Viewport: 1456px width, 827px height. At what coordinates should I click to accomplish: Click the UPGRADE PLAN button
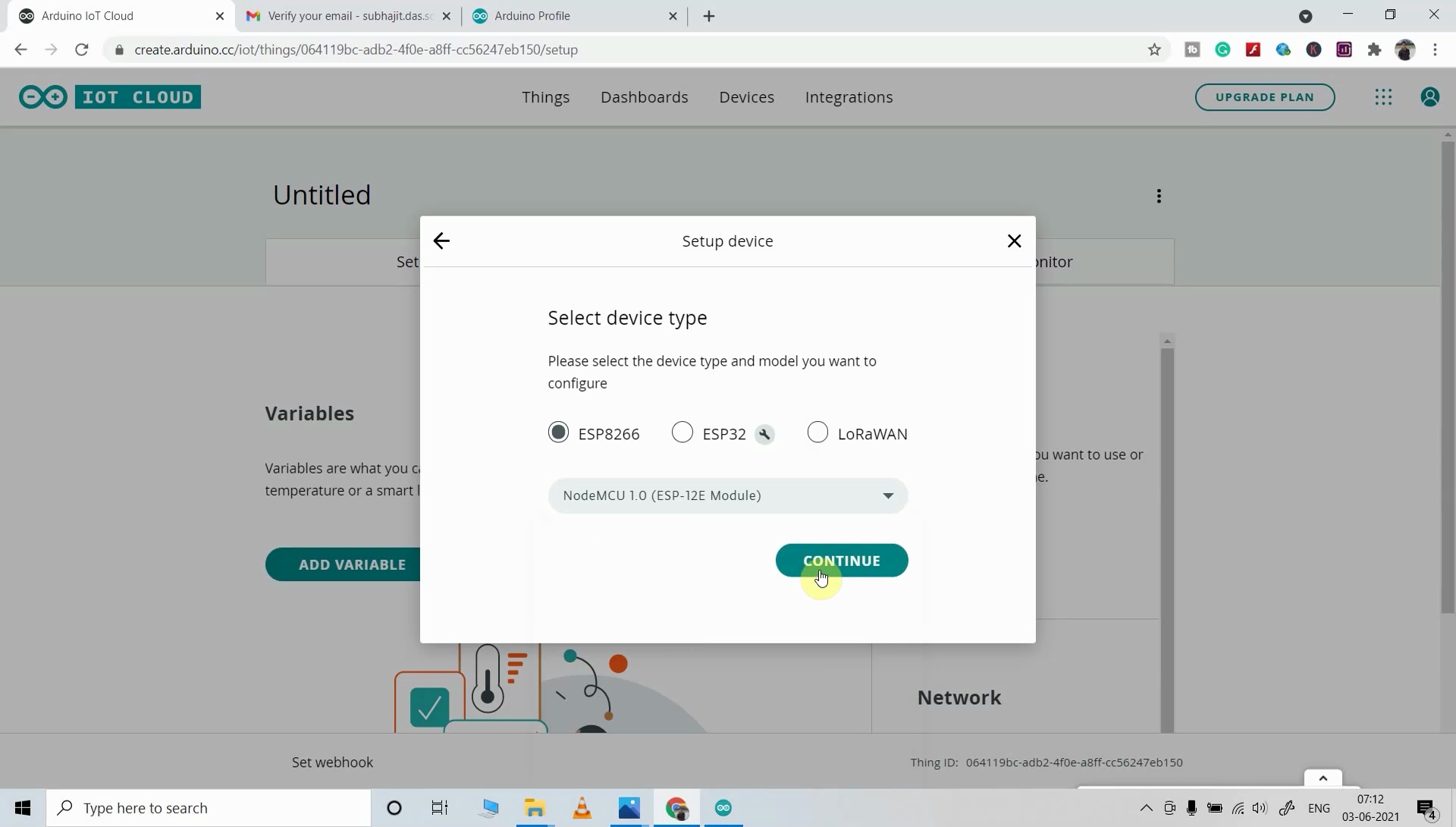pos(1265,97)
